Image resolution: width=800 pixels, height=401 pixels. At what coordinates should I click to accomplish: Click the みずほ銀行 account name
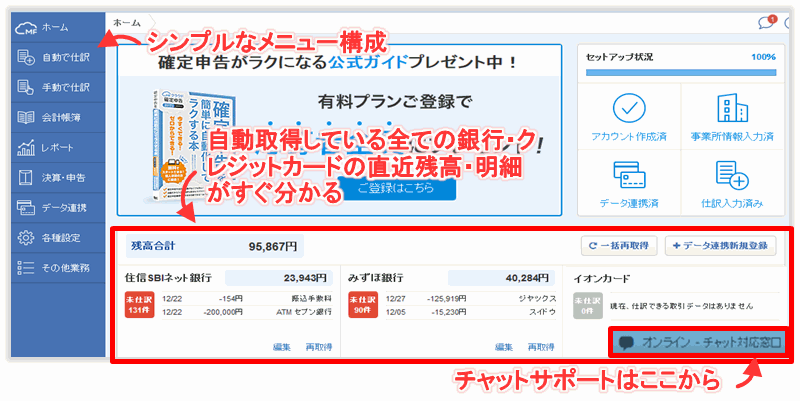click(376, 278)
